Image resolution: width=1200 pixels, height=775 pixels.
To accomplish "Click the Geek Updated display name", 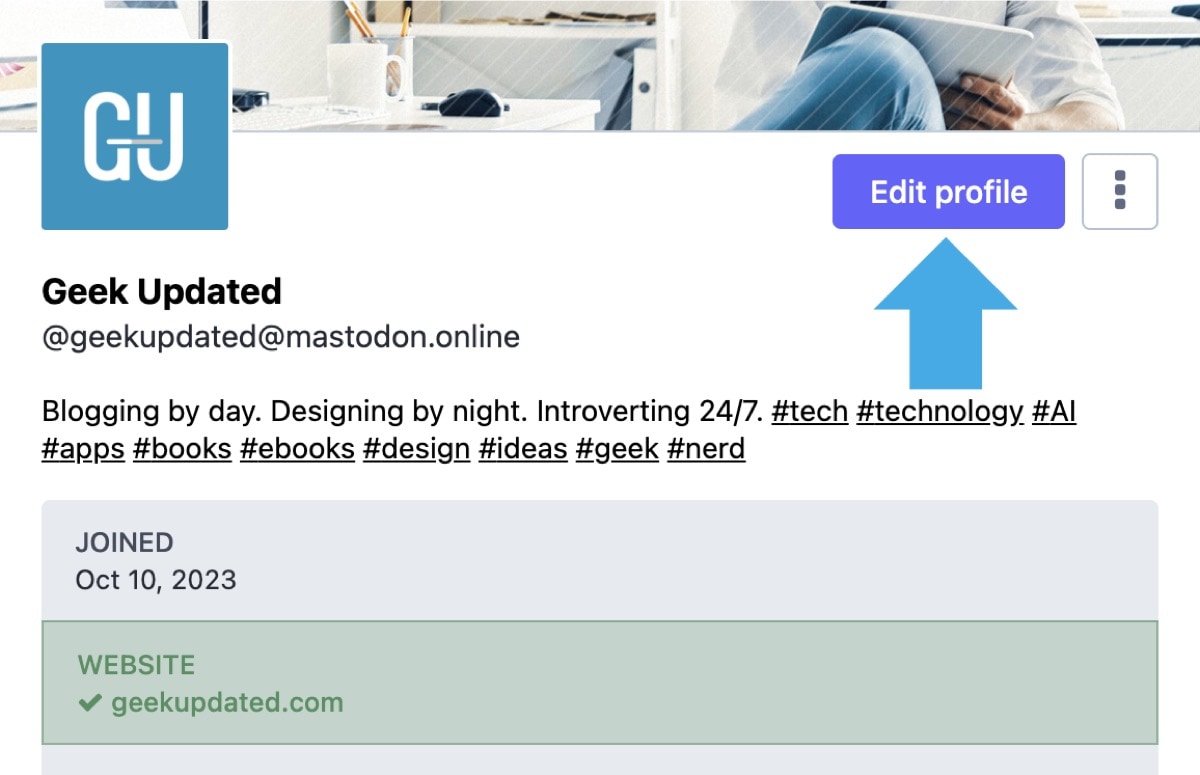I will pyautogui.click(x=162, y=292).
